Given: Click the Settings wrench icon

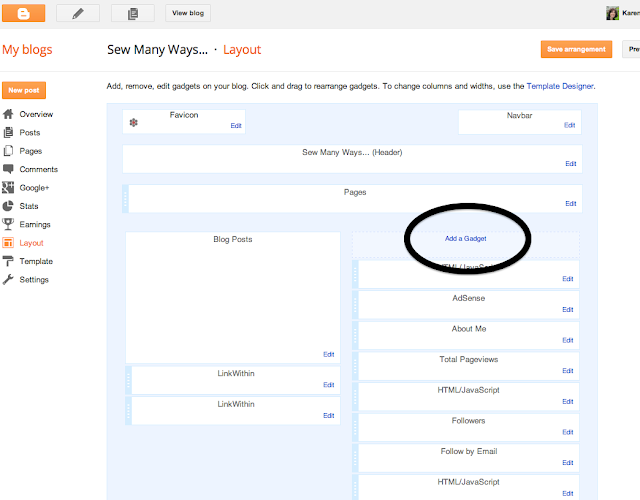Looking at the screenshot, I should pos(8,280).
